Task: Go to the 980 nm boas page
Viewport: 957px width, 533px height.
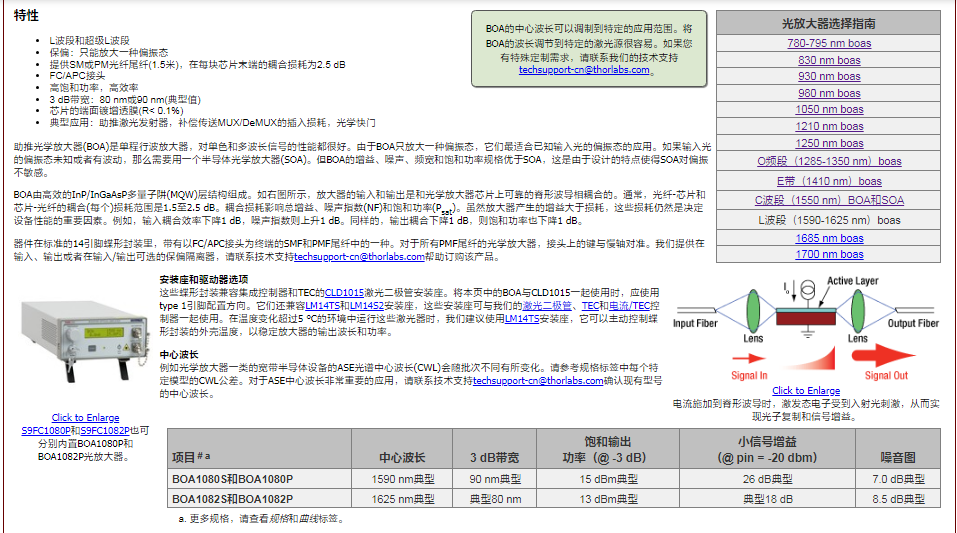Action: [x=828, y=93]
